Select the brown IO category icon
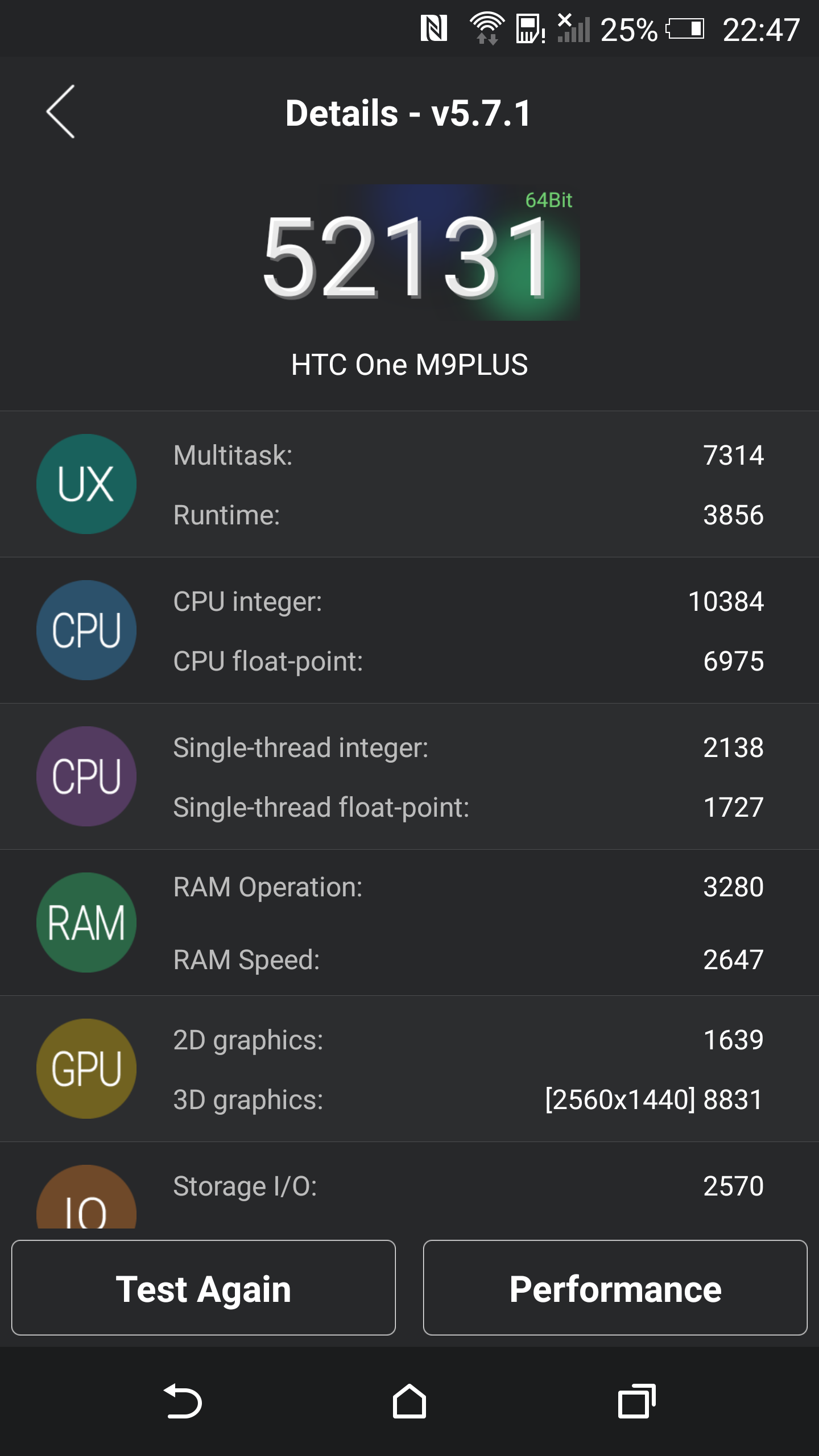This screenshot has height=1456, width=819. click(86, 1197)
